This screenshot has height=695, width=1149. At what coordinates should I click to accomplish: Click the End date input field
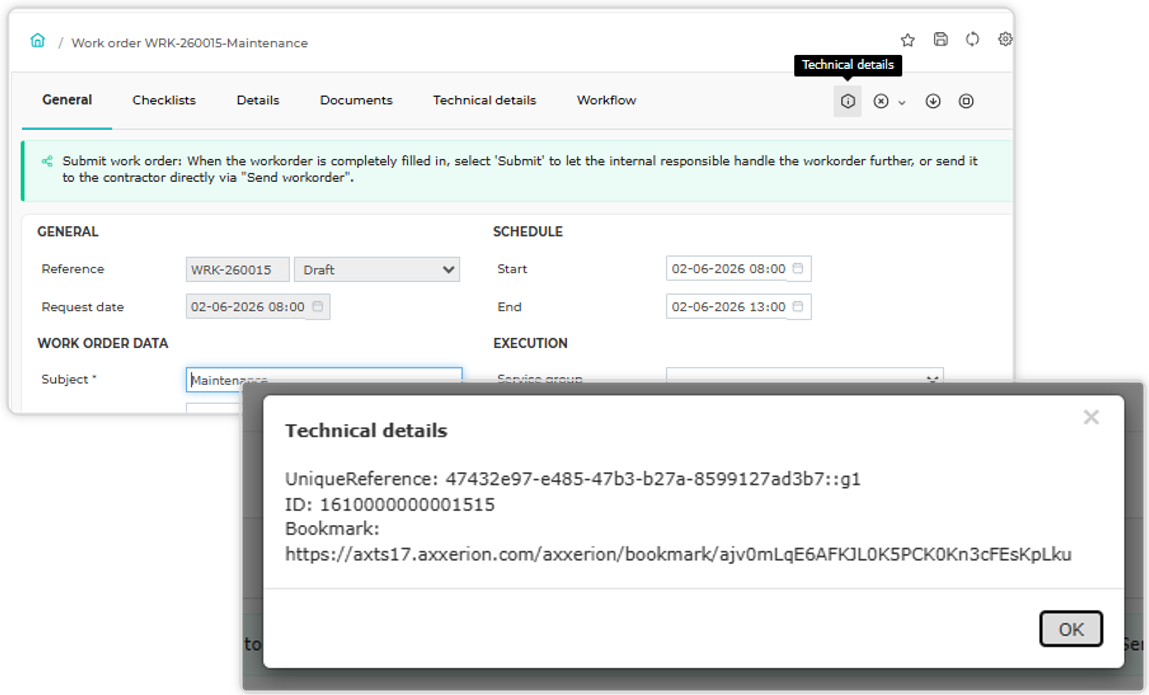tap(739, 306)
